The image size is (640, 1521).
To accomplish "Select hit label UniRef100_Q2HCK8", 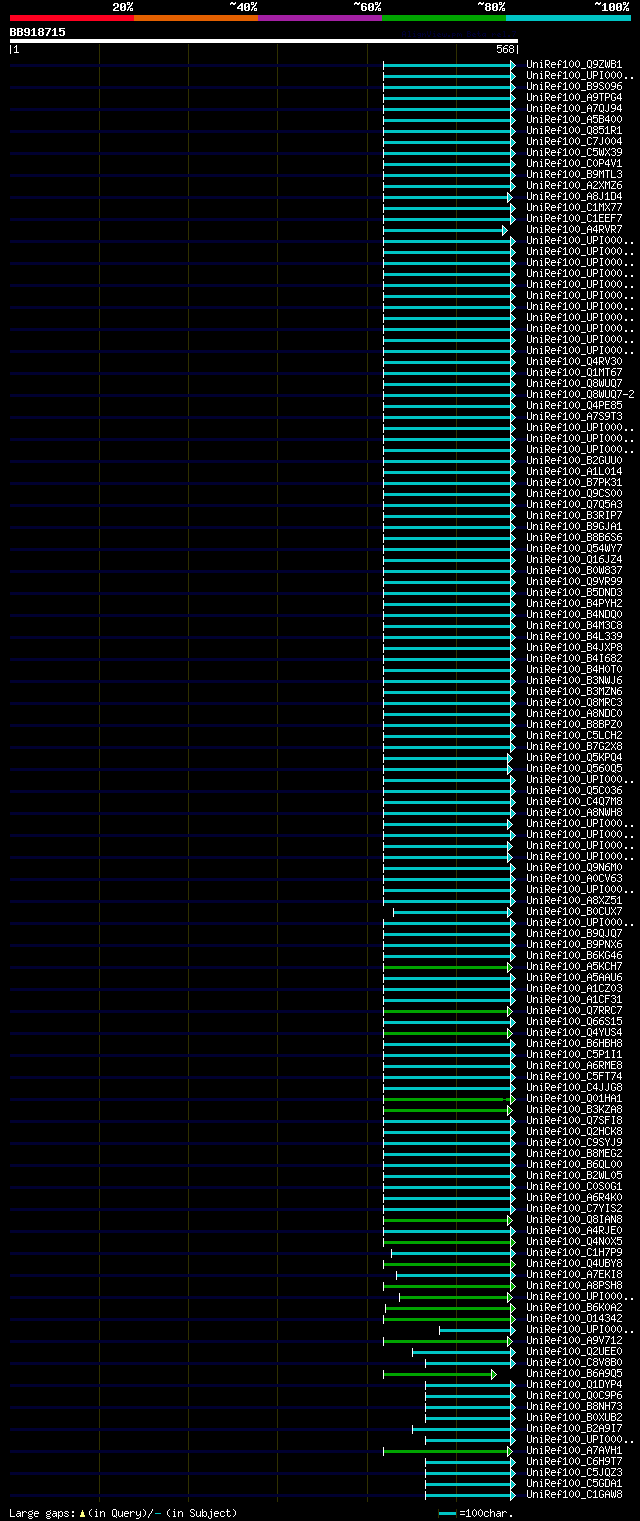I will (x=576, y=1132).
